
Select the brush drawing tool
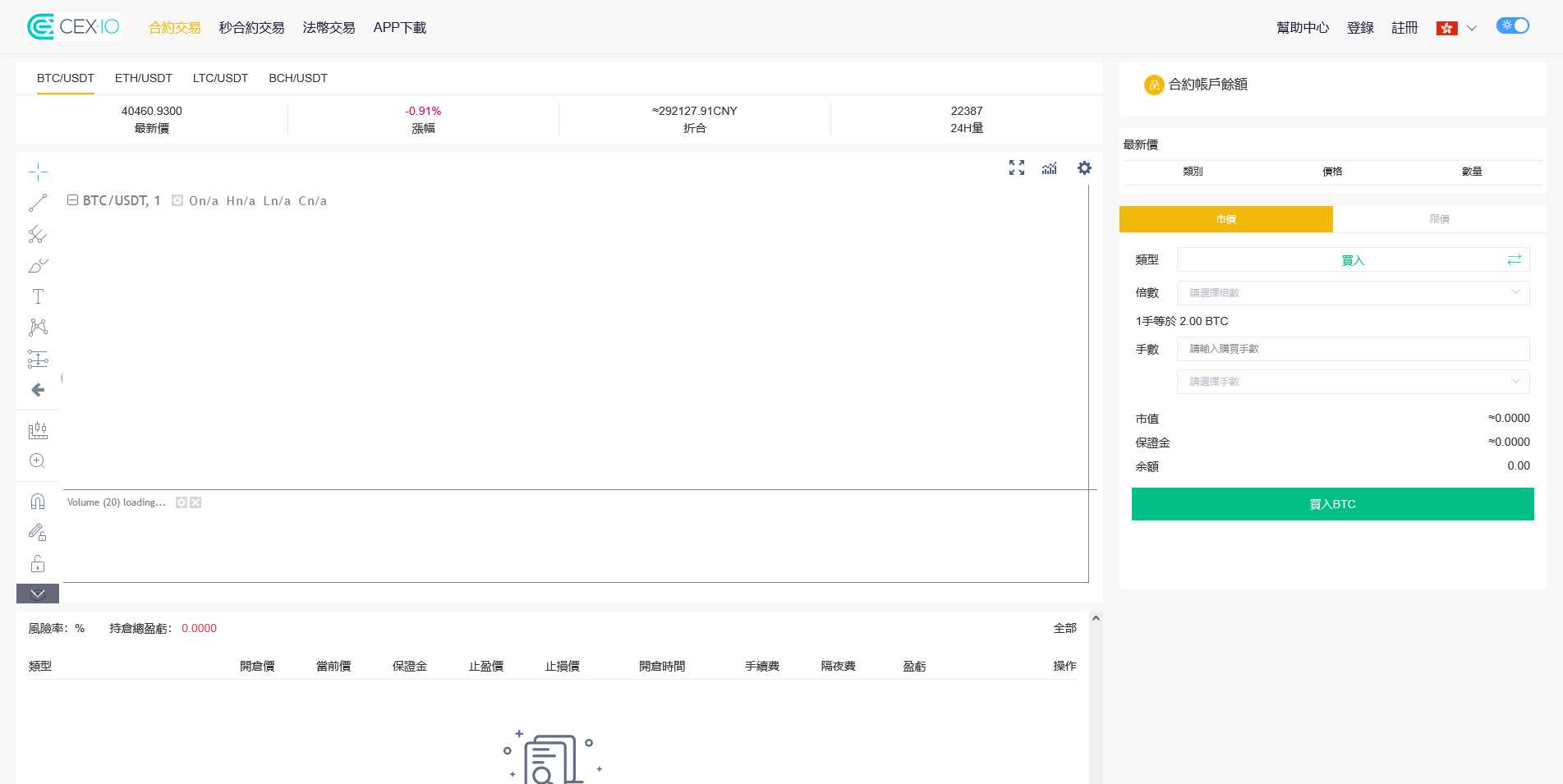click(x=38, y=265)
